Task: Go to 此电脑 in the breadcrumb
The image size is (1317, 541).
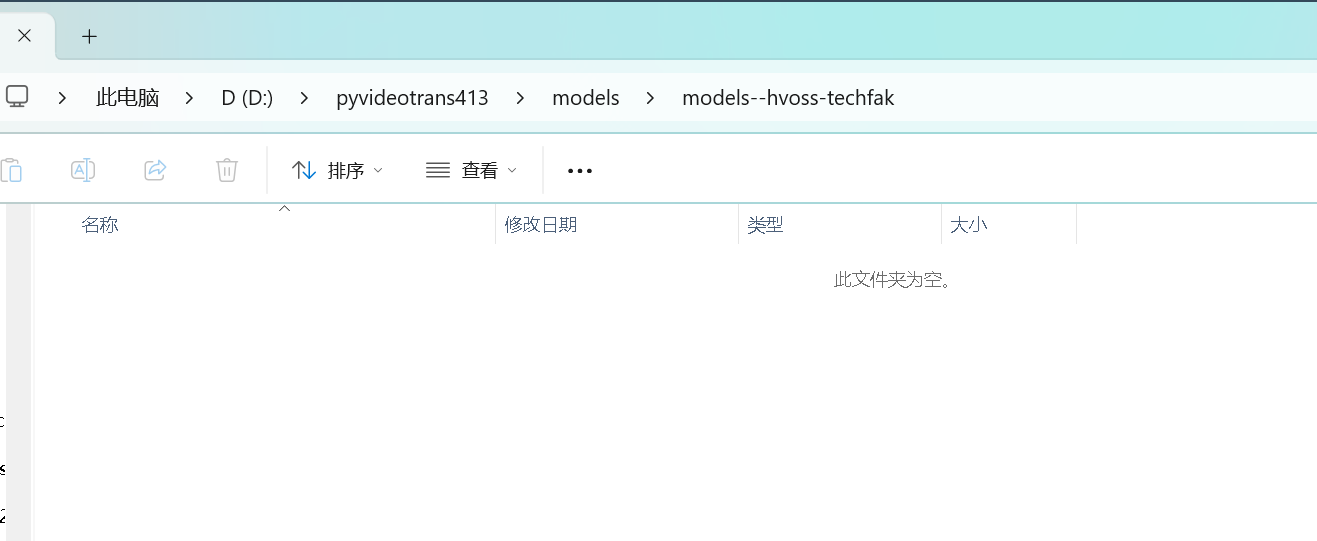Action: click(x=127, y=98)
